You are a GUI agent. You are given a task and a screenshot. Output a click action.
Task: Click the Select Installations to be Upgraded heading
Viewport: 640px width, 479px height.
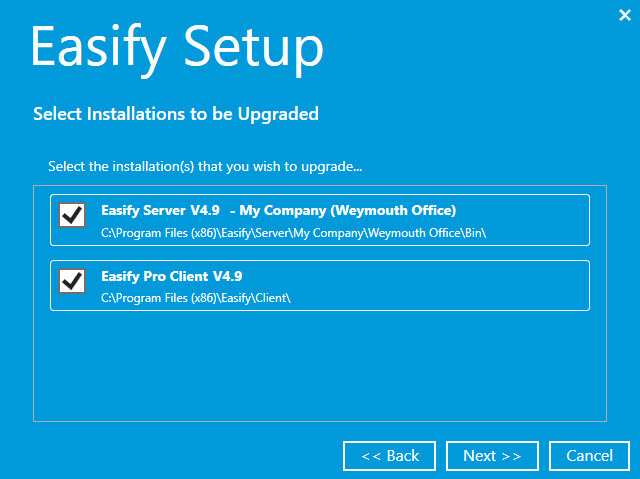coord(176,114)
